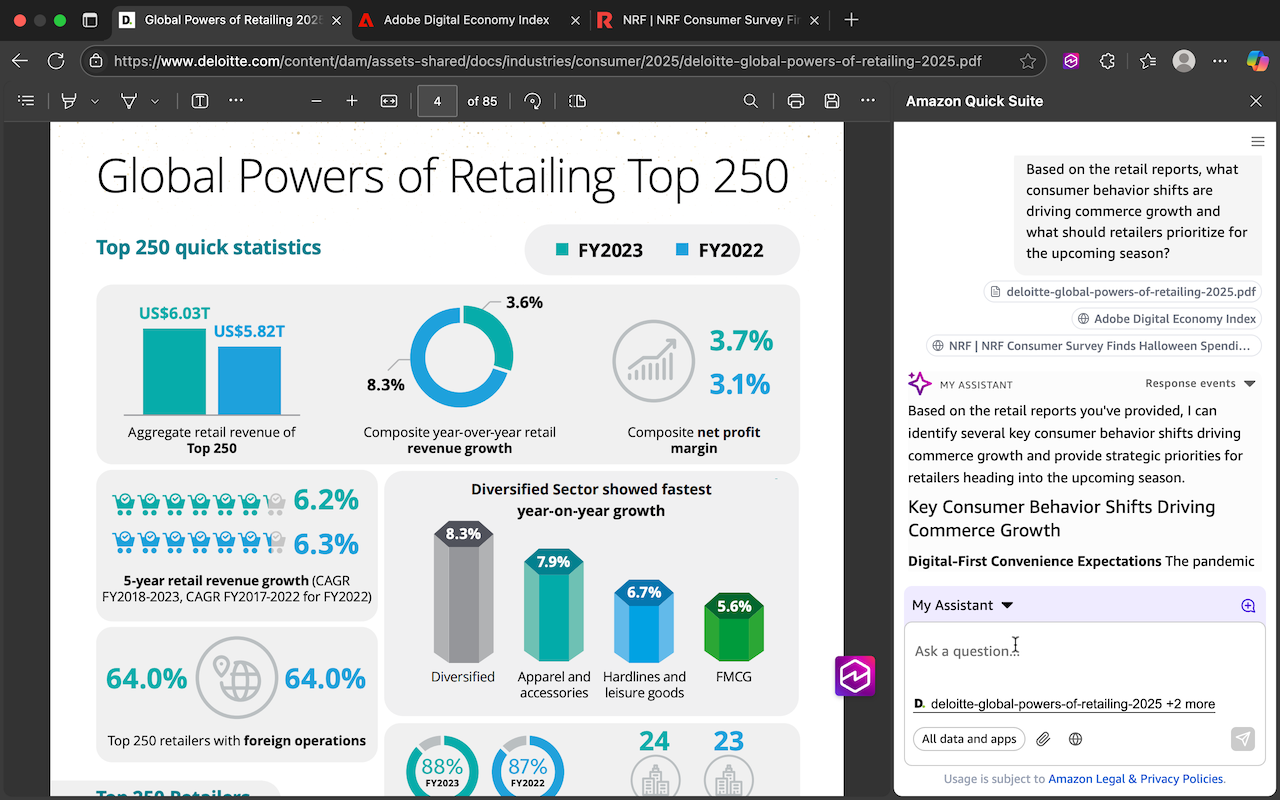Screen dimensions: 1280x800
Task: Toggle fit to width view
Action: (x=389, y=101)
